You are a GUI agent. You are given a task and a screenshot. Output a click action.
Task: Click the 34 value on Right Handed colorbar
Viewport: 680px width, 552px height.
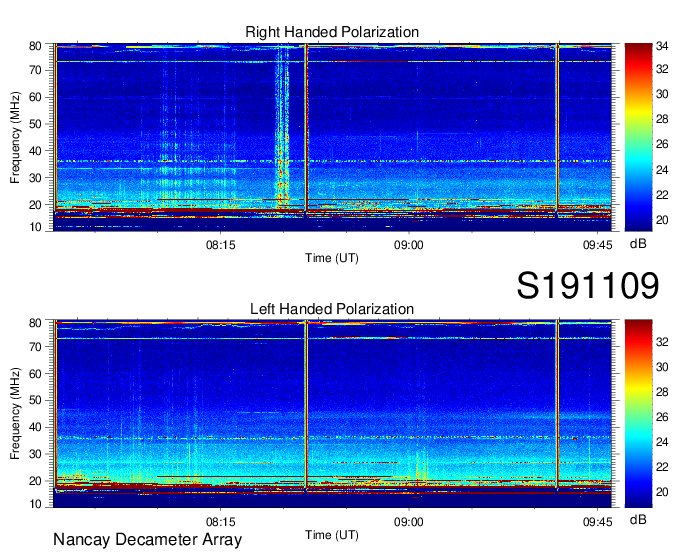tap(662, 46)
